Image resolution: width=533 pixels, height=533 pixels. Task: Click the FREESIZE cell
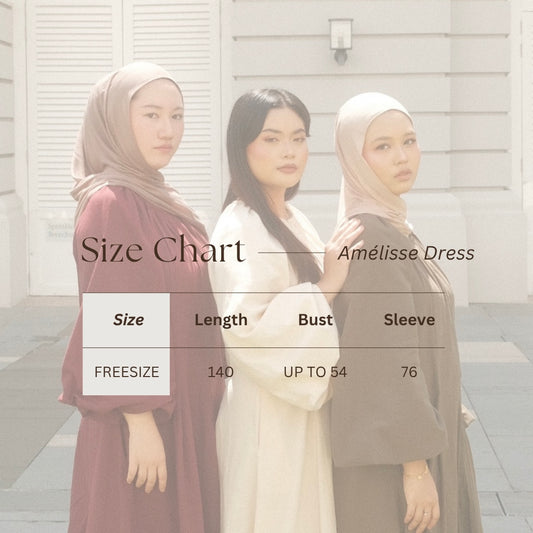[x=126, y=372]
